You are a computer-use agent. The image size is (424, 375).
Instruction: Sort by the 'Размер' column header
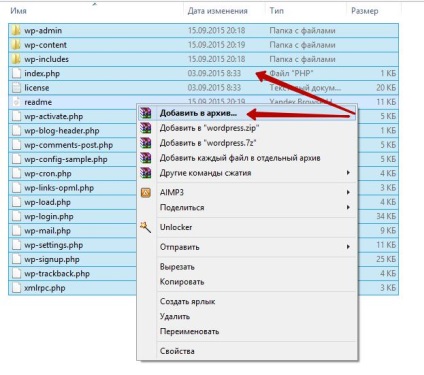pyautogui.click(x=365, y=11)
